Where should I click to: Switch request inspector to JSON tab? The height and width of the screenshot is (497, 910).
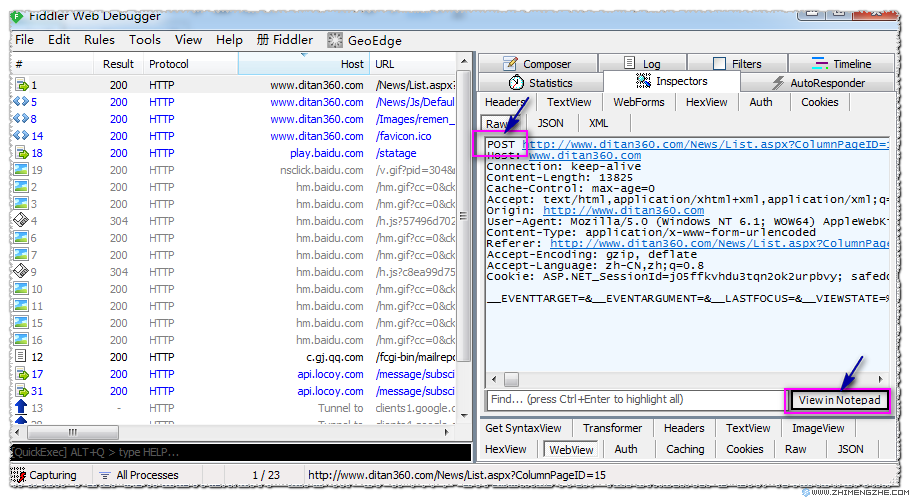tap(550, 123)
